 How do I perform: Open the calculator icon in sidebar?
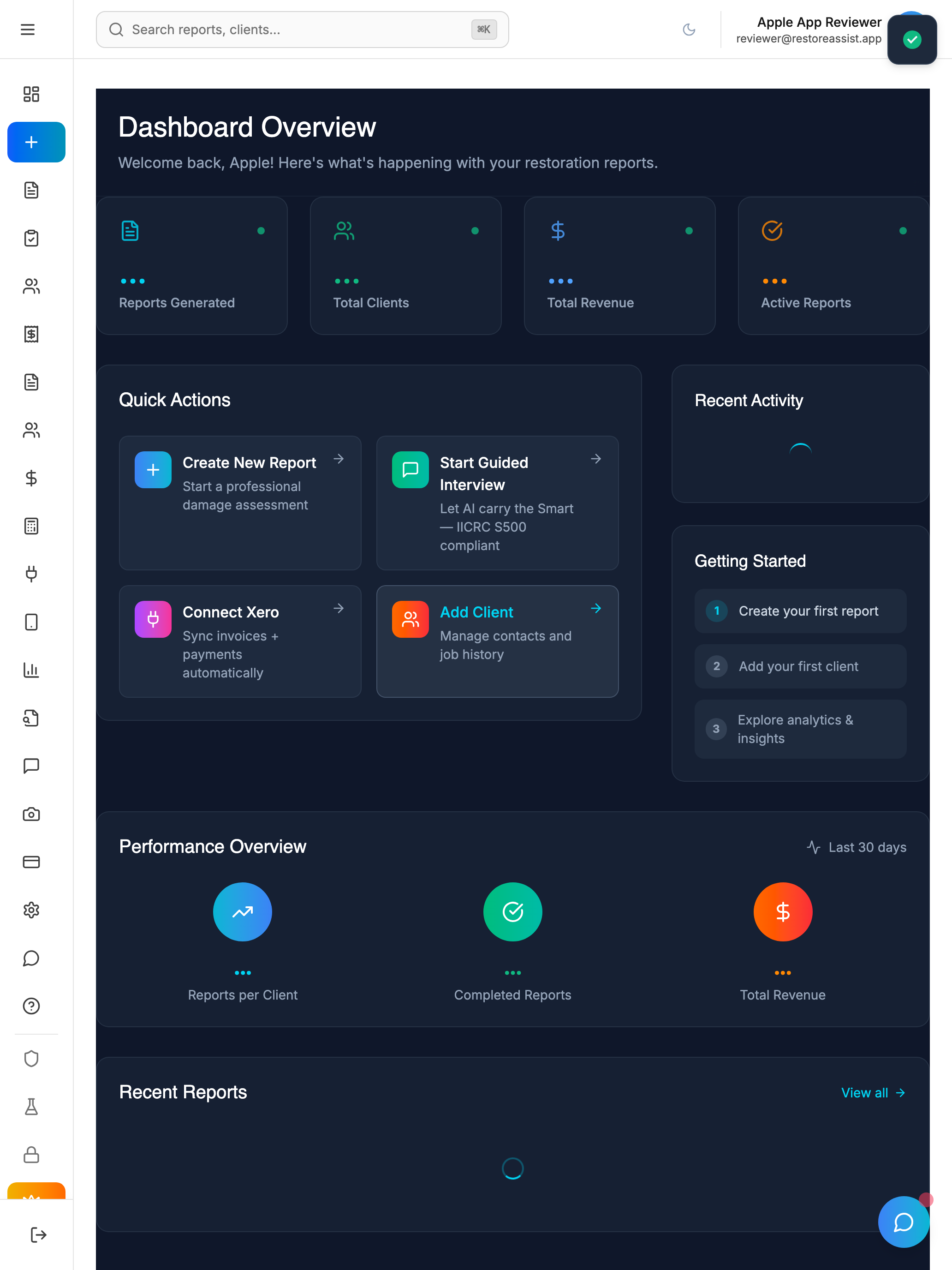point(31,526)
